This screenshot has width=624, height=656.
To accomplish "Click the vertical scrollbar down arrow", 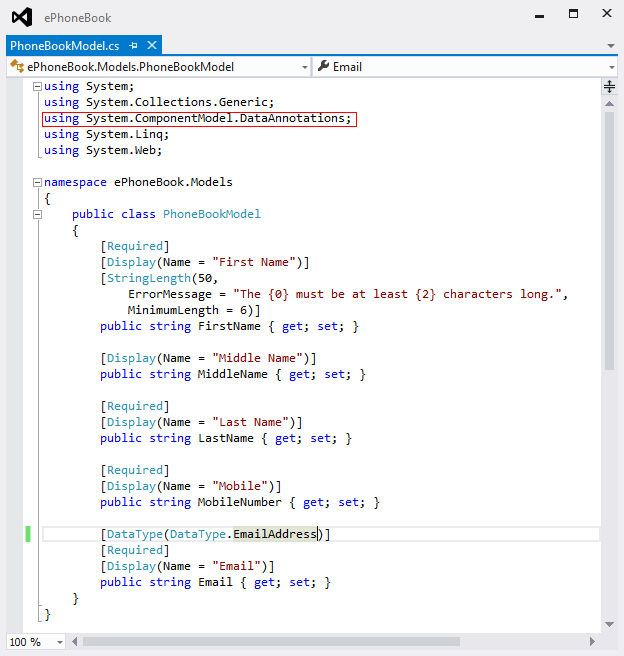I will click(x=609, y=624).
